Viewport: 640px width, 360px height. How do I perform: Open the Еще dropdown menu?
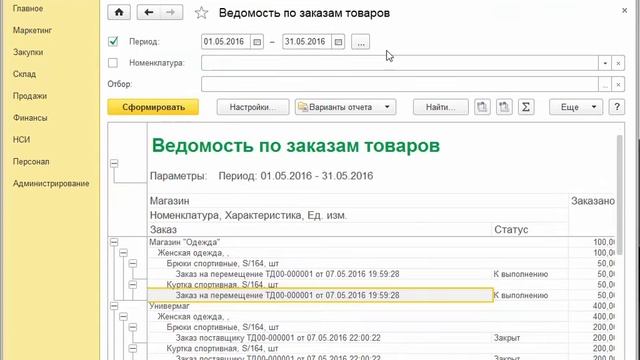(x=576, y=107)
